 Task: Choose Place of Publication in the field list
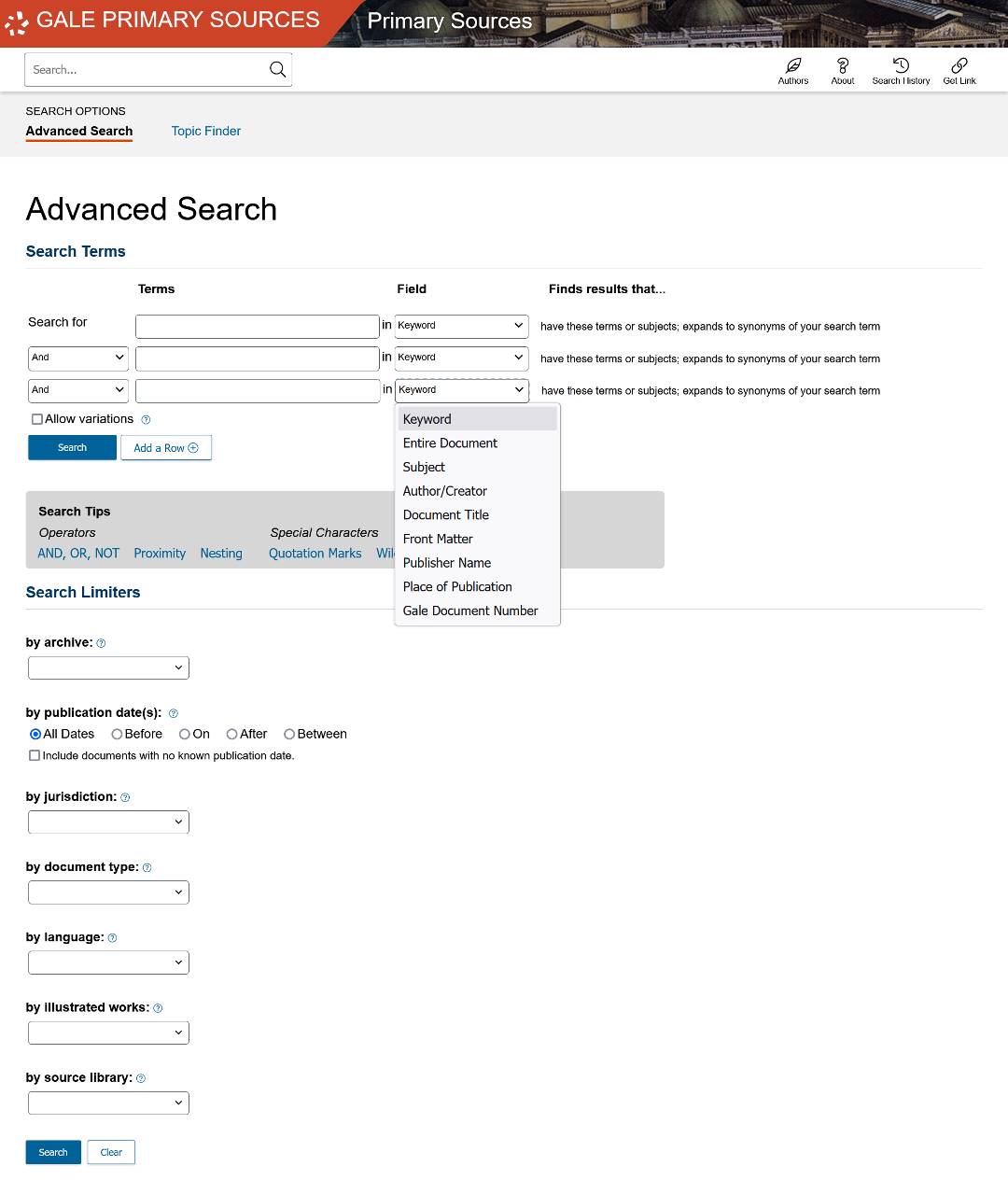478,587
